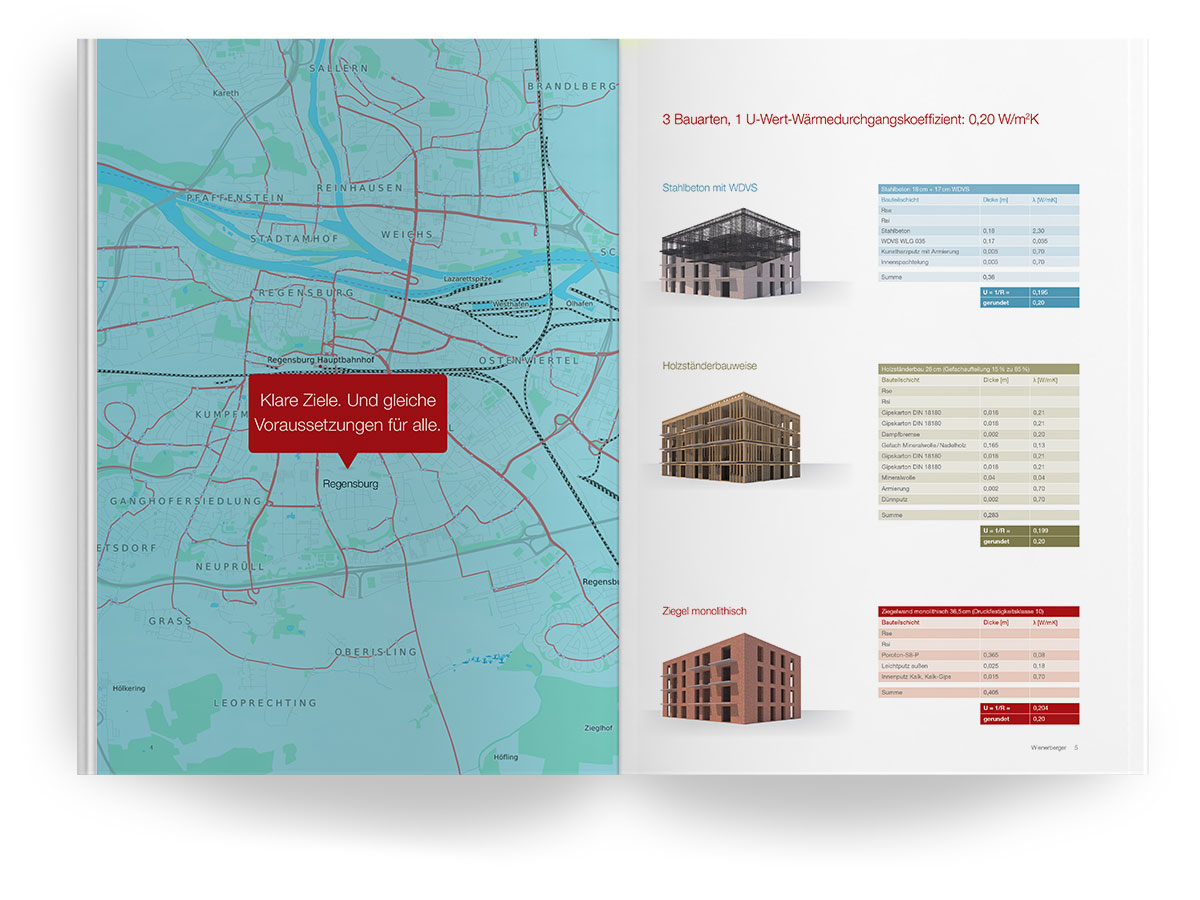This screenshot has height=900, width=1200.
Task: Click the U value 0,204 in red table
Action: (1043, 708)
